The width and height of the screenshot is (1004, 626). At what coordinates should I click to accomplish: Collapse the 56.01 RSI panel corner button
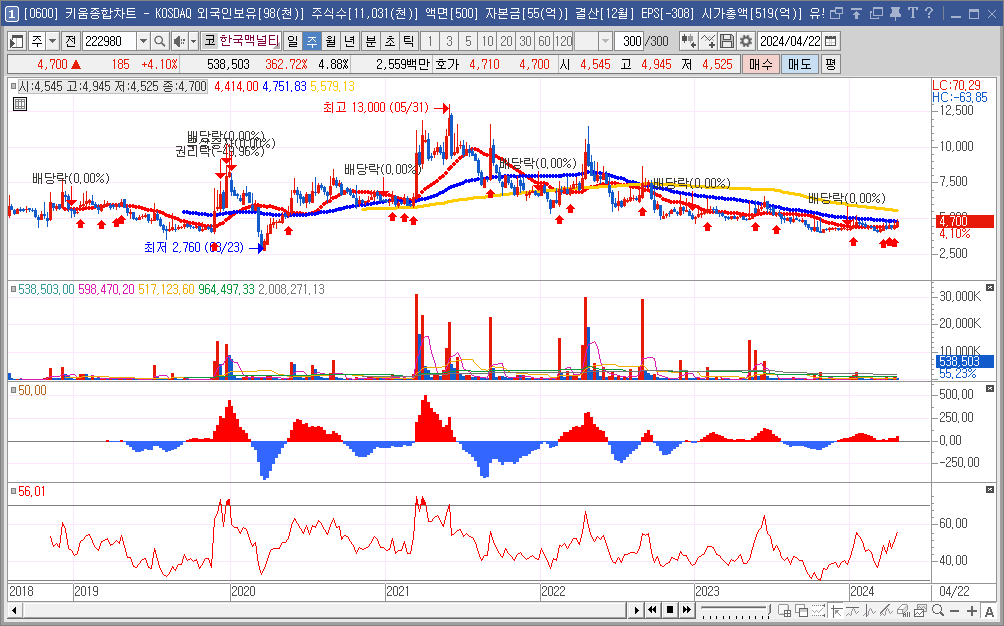990,490
